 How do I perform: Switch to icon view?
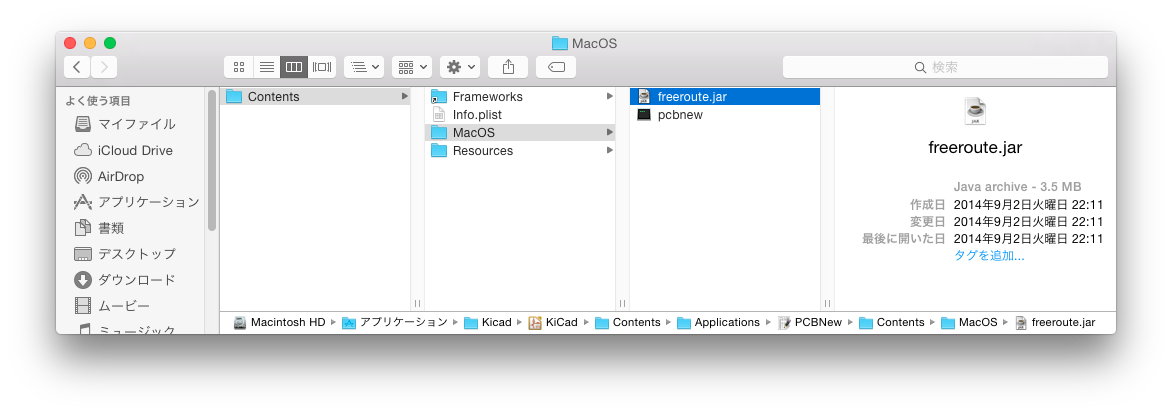239,67
